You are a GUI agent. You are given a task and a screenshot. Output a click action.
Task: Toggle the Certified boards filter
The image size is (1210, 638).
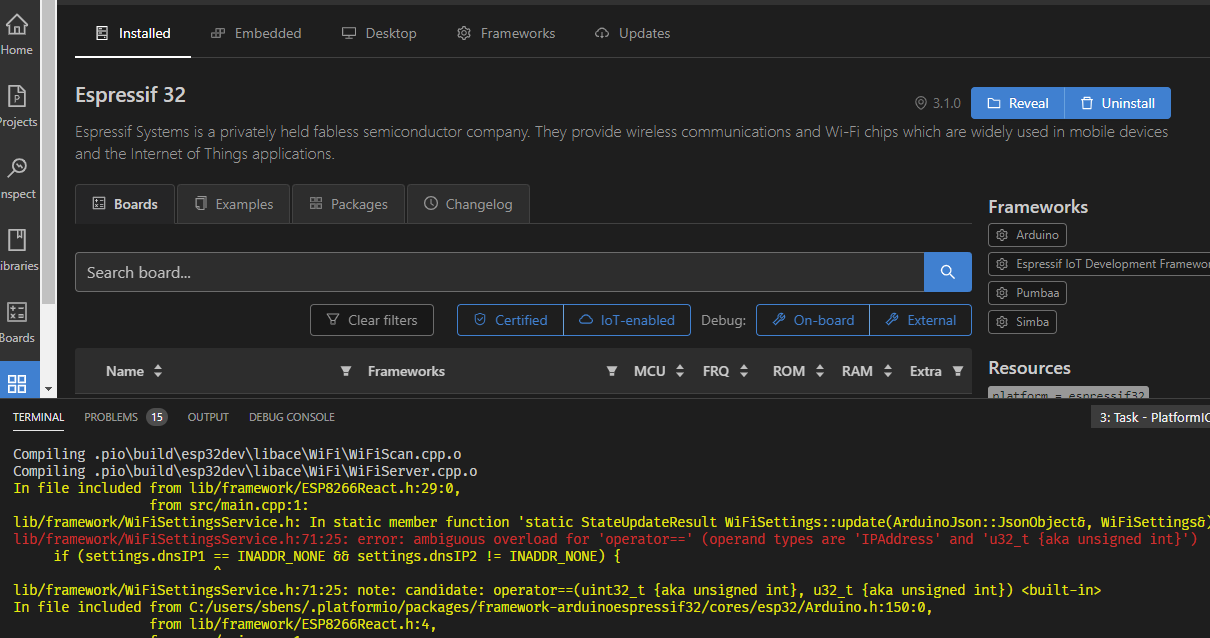pyautogui.click(x=510, y=320)
